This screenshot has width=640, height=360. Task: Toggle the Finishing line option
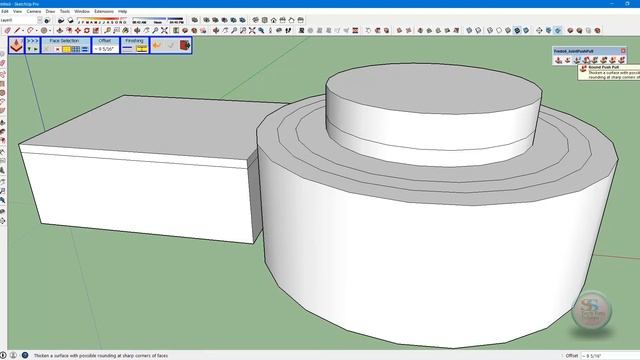point(127,49)
